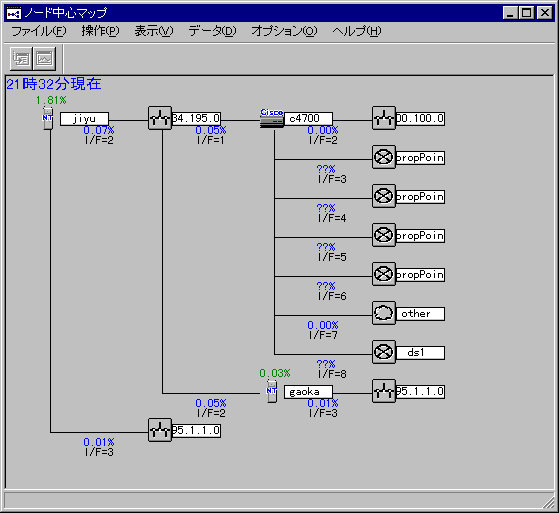Open the オプション(O) menu
Image resolution: width=559 pixels, height=513 pixels.
pyautogui.click(x=284, y=31)
